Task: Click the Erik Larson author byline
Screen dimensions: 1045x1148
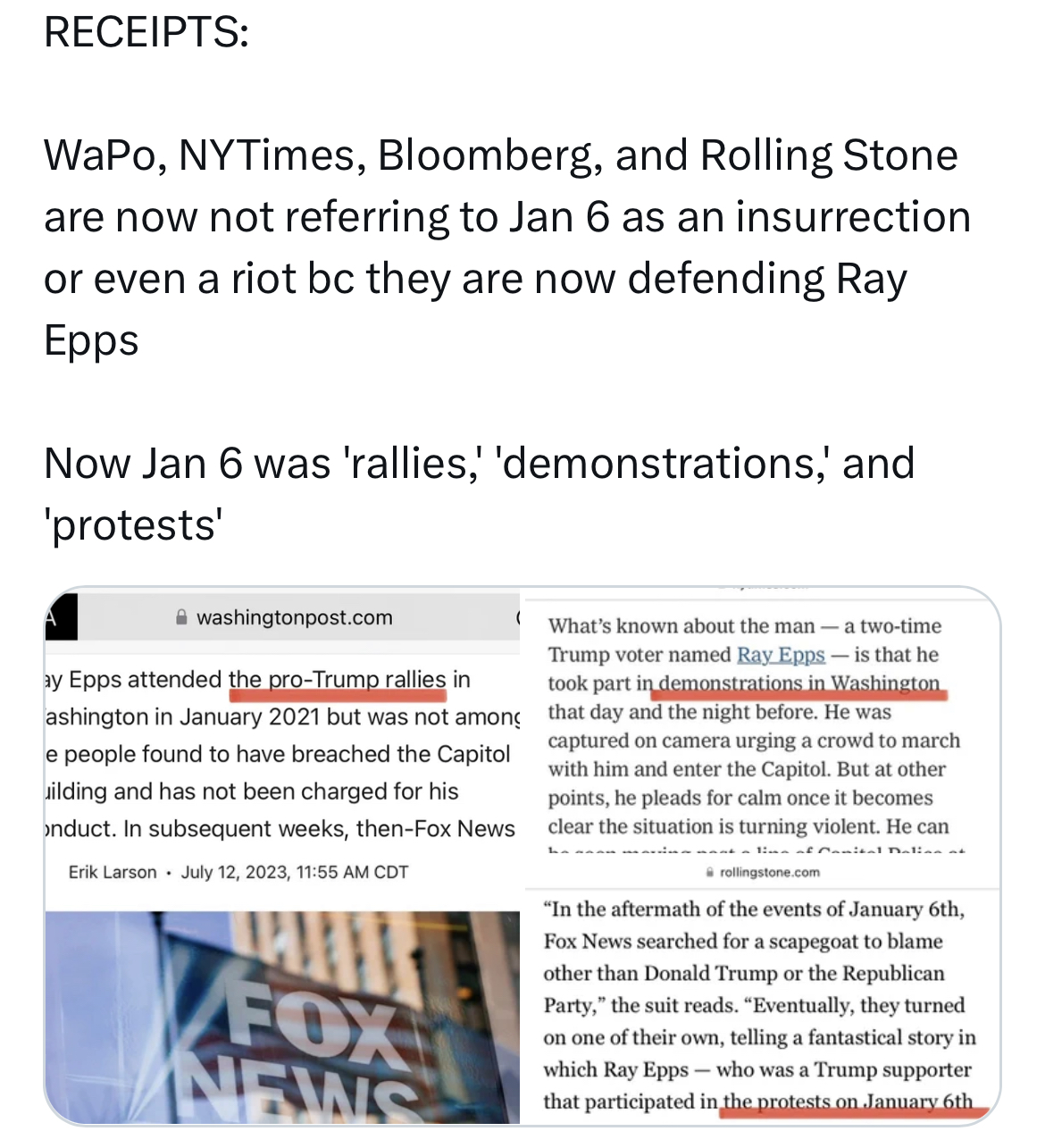Action: coord(113,872)
